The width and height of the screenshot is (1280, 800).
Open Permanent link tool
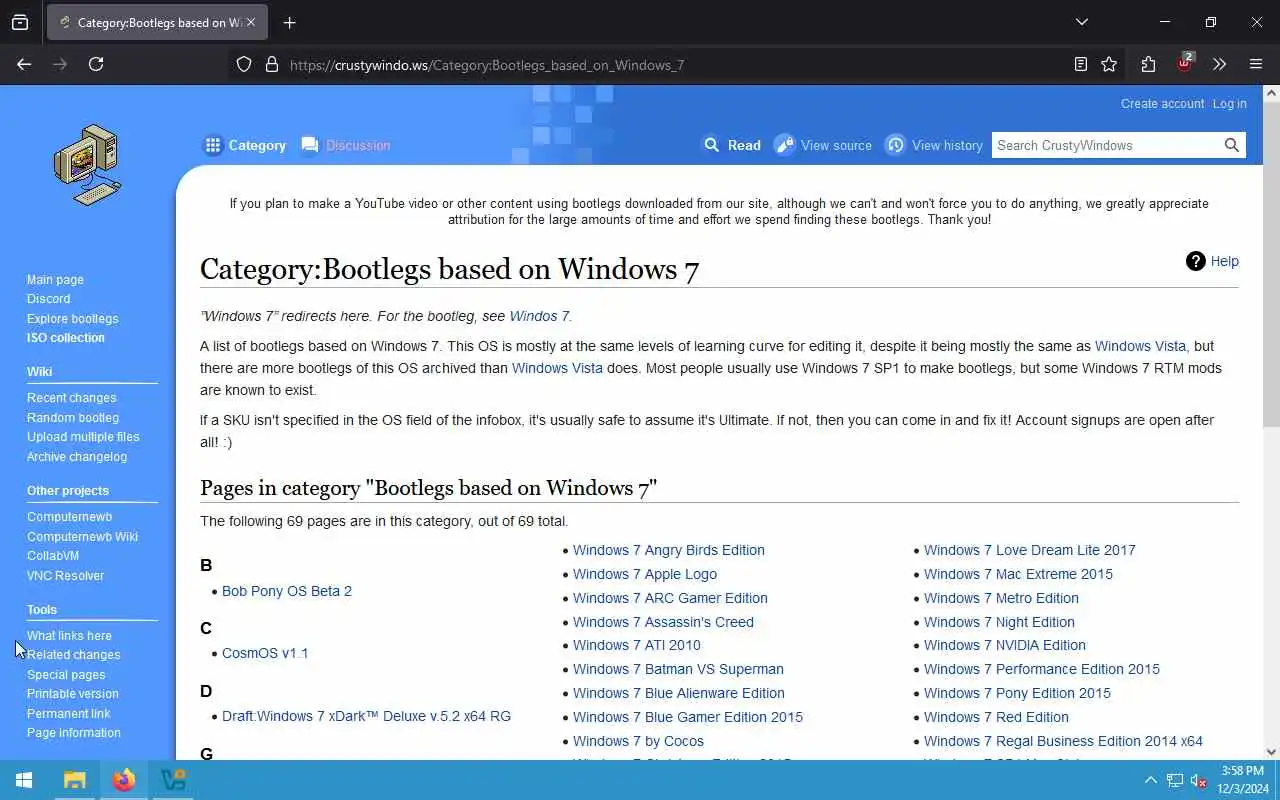pyautogui.click(x=68, y=714)
